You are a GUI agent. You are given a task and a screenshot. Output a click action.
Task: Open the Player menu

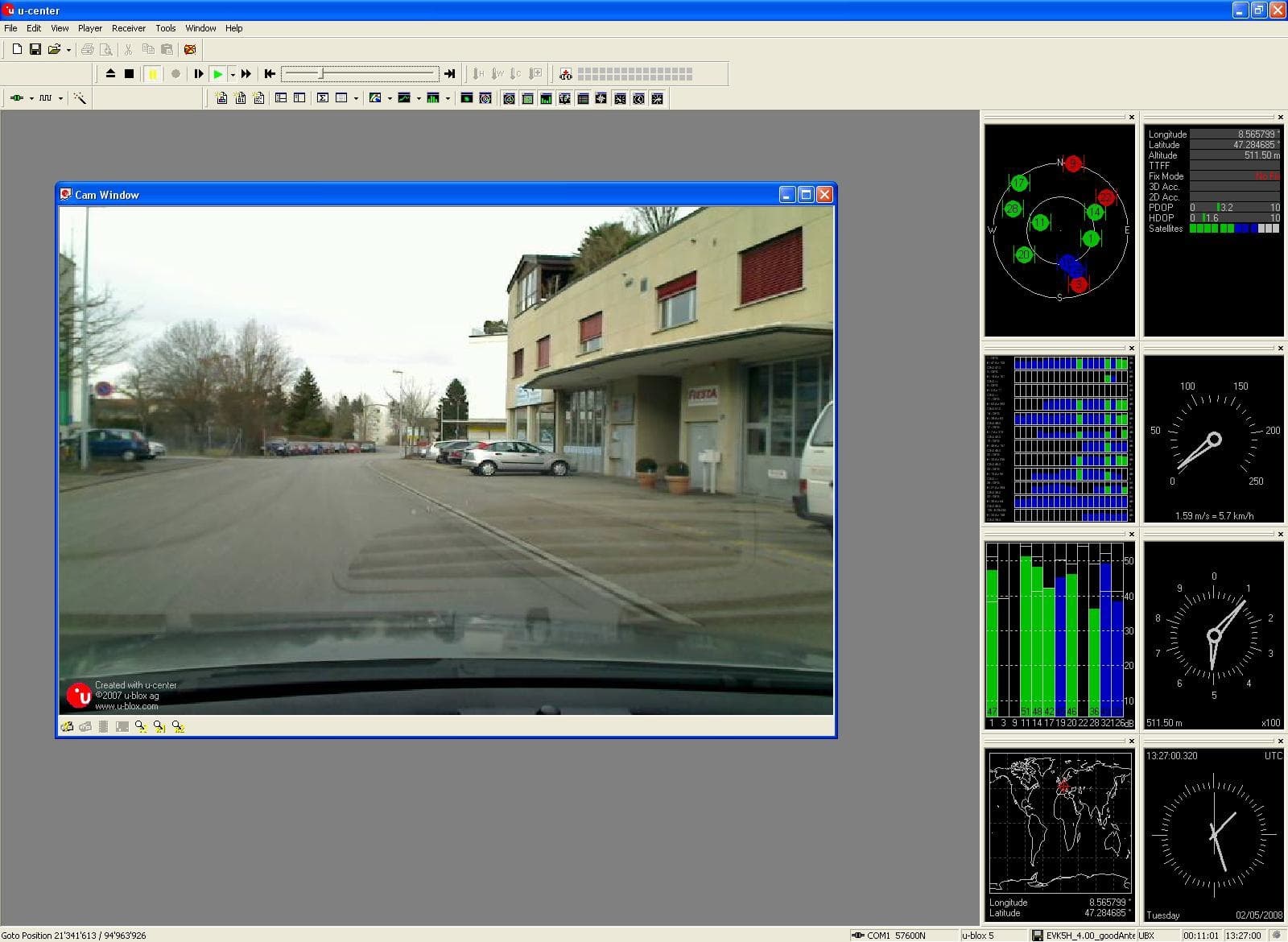click(89, 28)
